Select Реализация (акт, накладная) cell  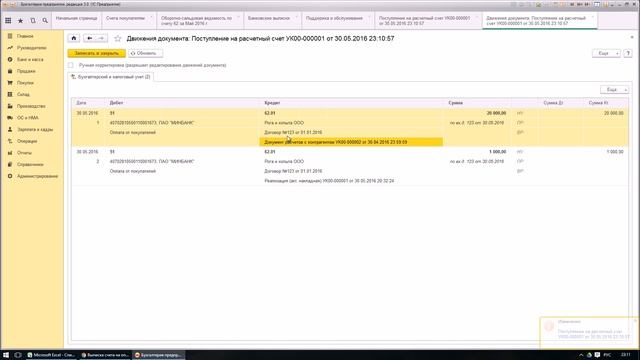tap(329, 181)
